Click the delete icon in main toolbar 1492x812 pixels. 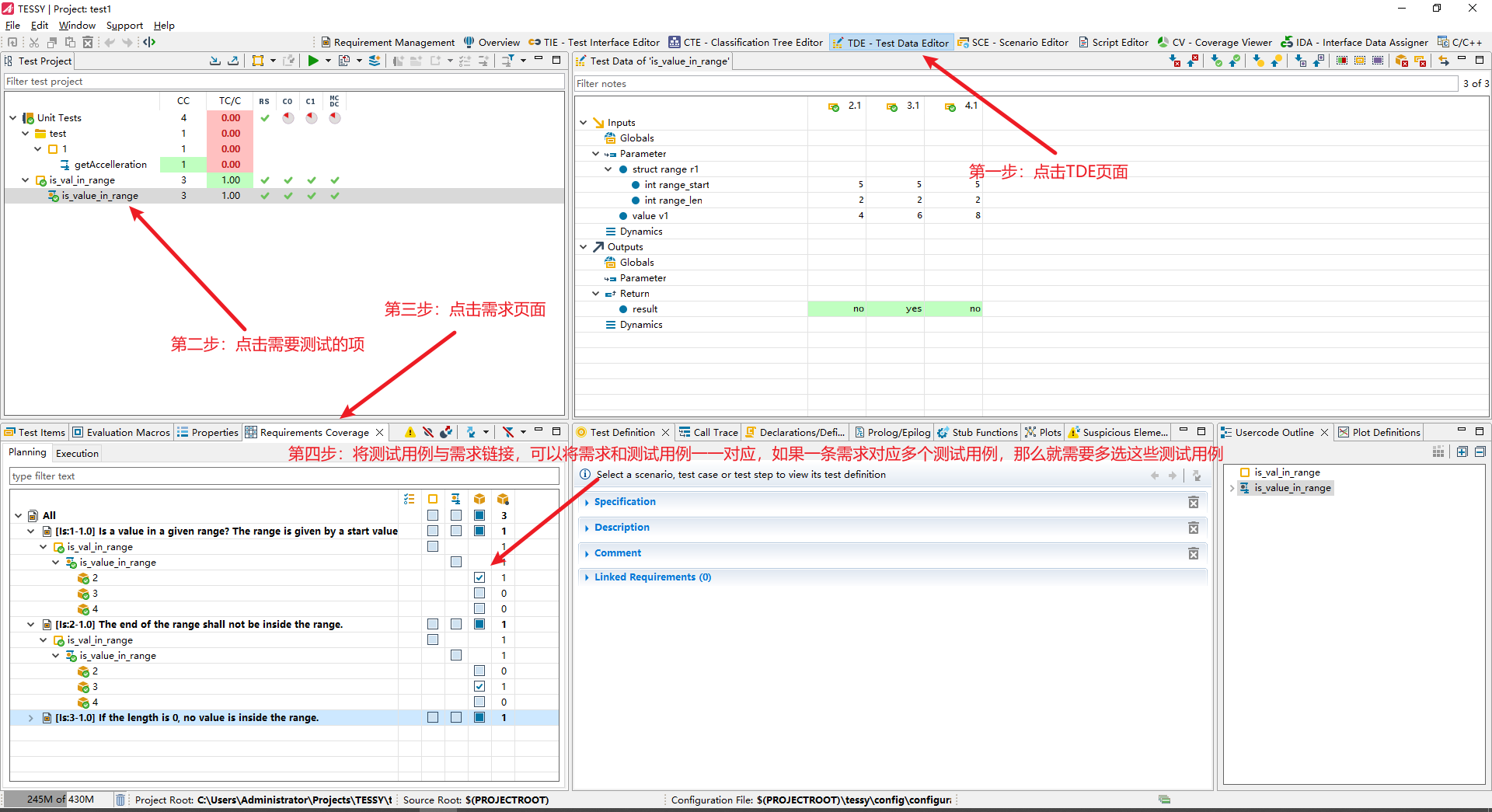88,42
